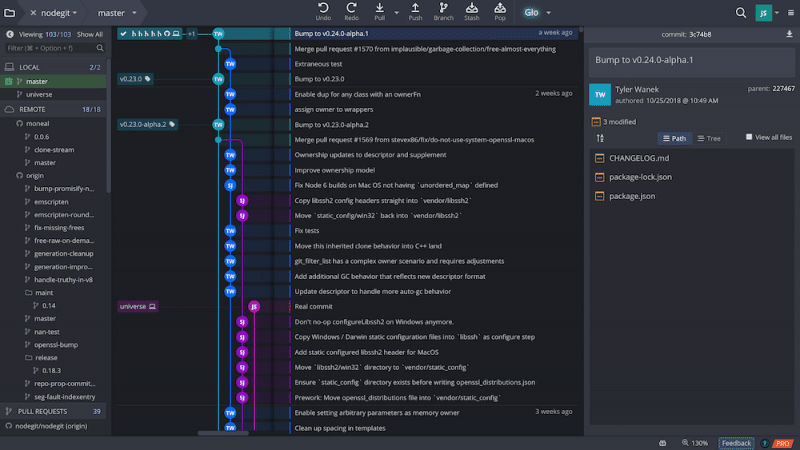The image size is (800, 450).
Task: Click the universe branch label in graph
Action: point(137,306)
